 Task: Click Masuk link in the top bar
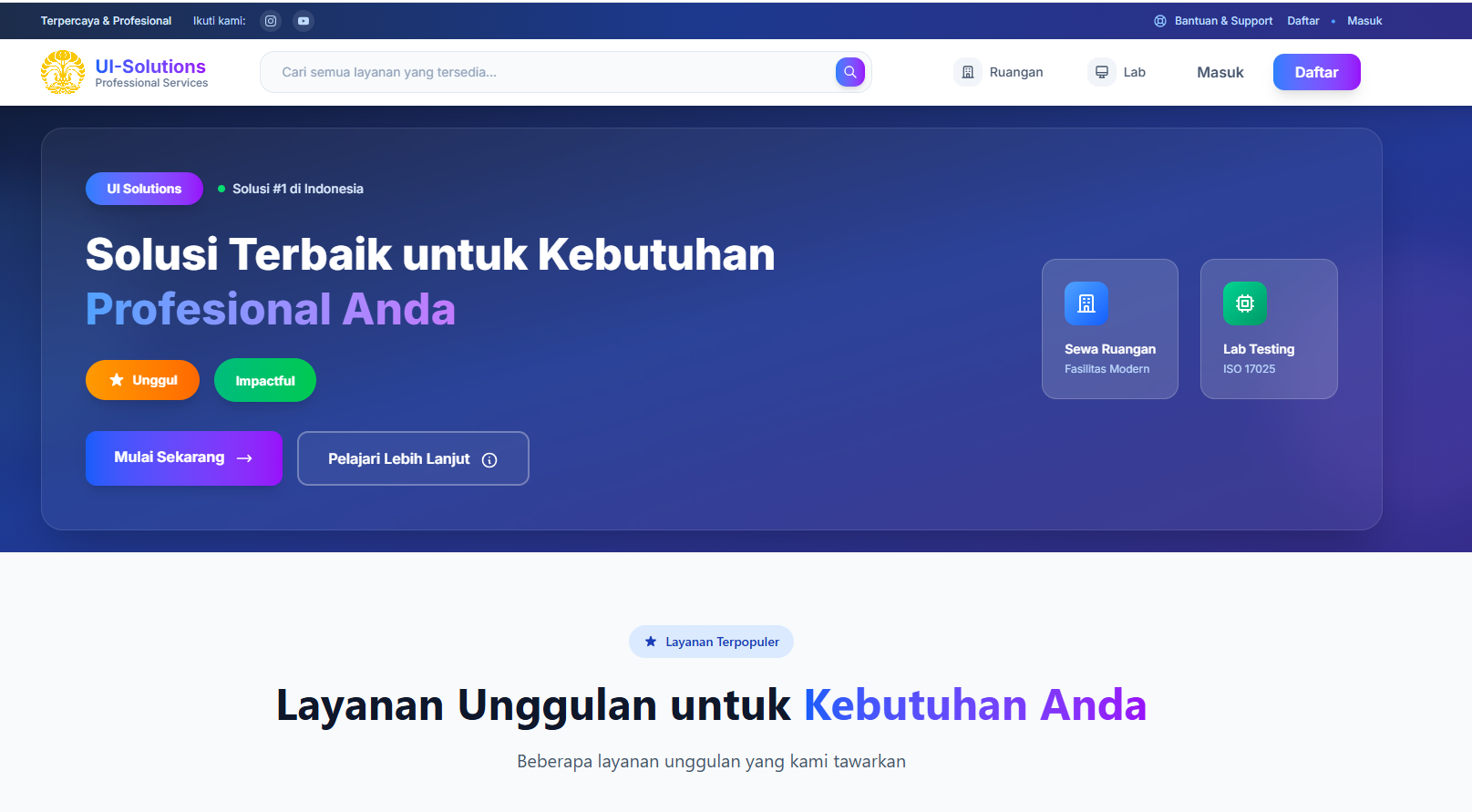tap(1364, 21)
